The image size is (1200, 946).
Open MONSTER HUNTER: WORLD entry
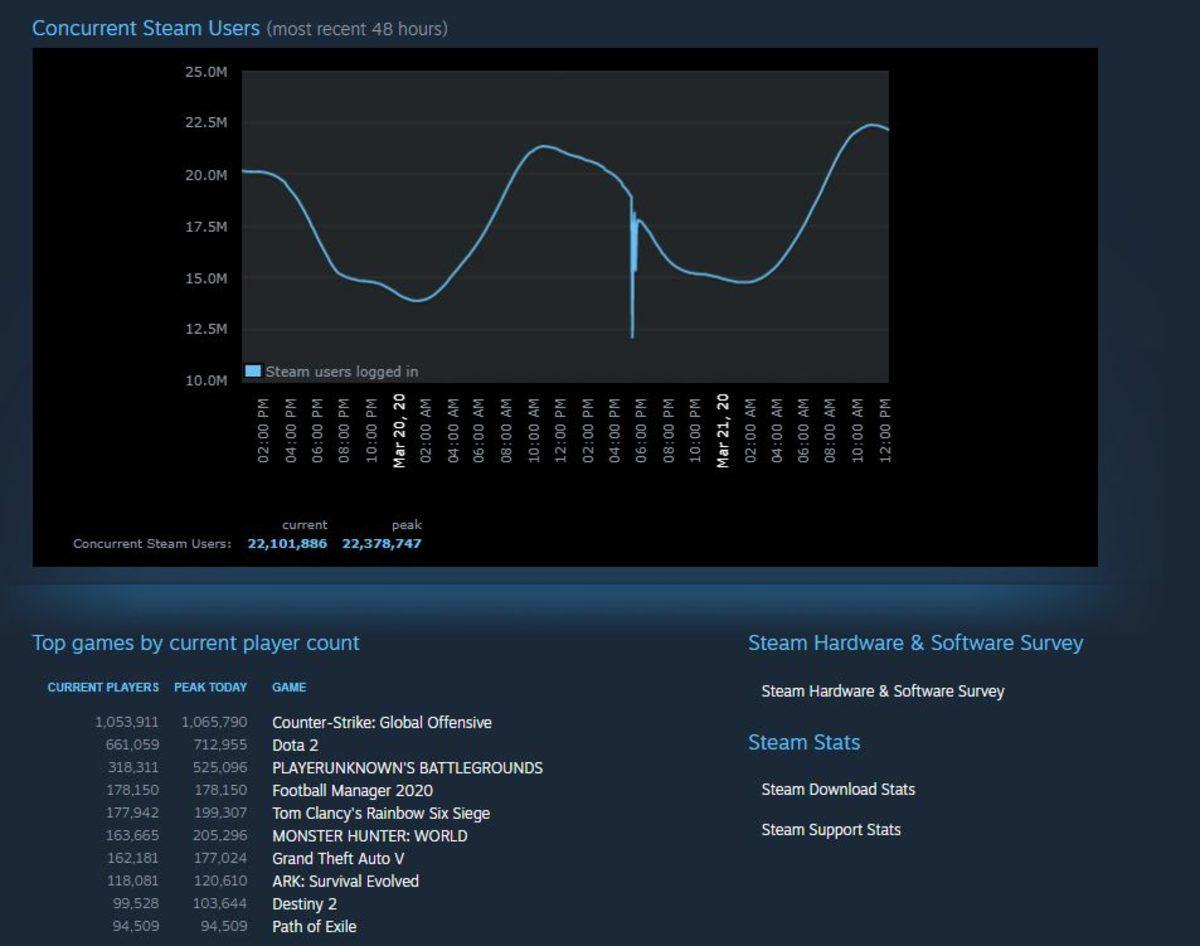368,836
